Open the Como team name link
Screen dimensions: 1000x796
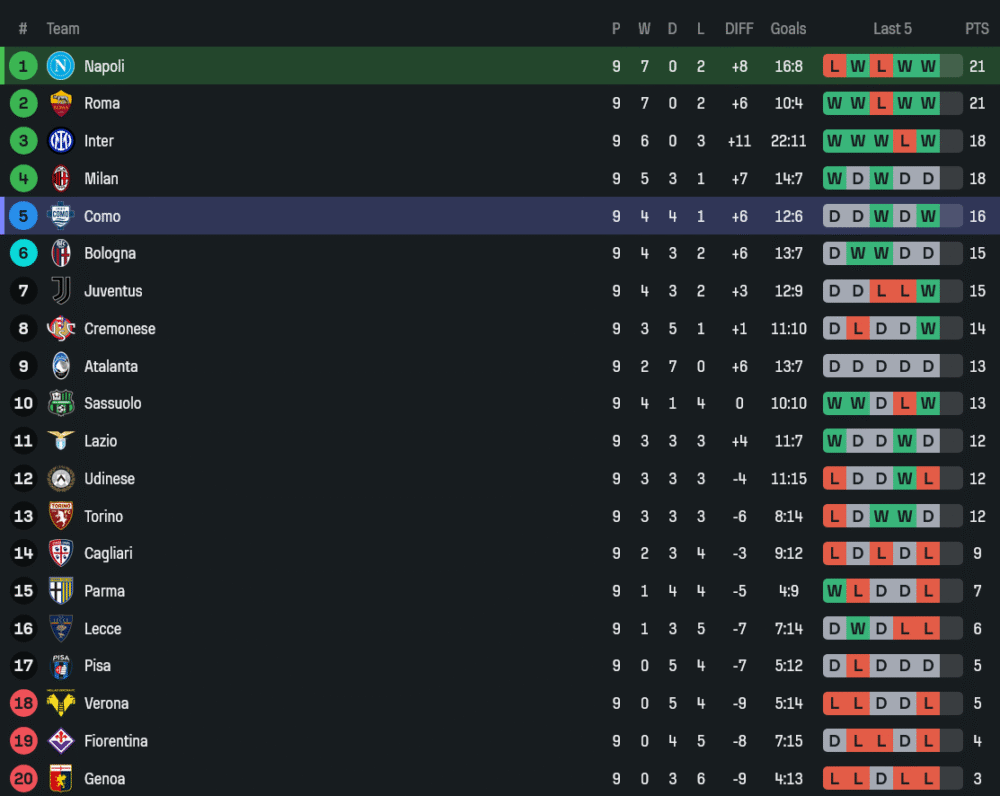(102, 216)
